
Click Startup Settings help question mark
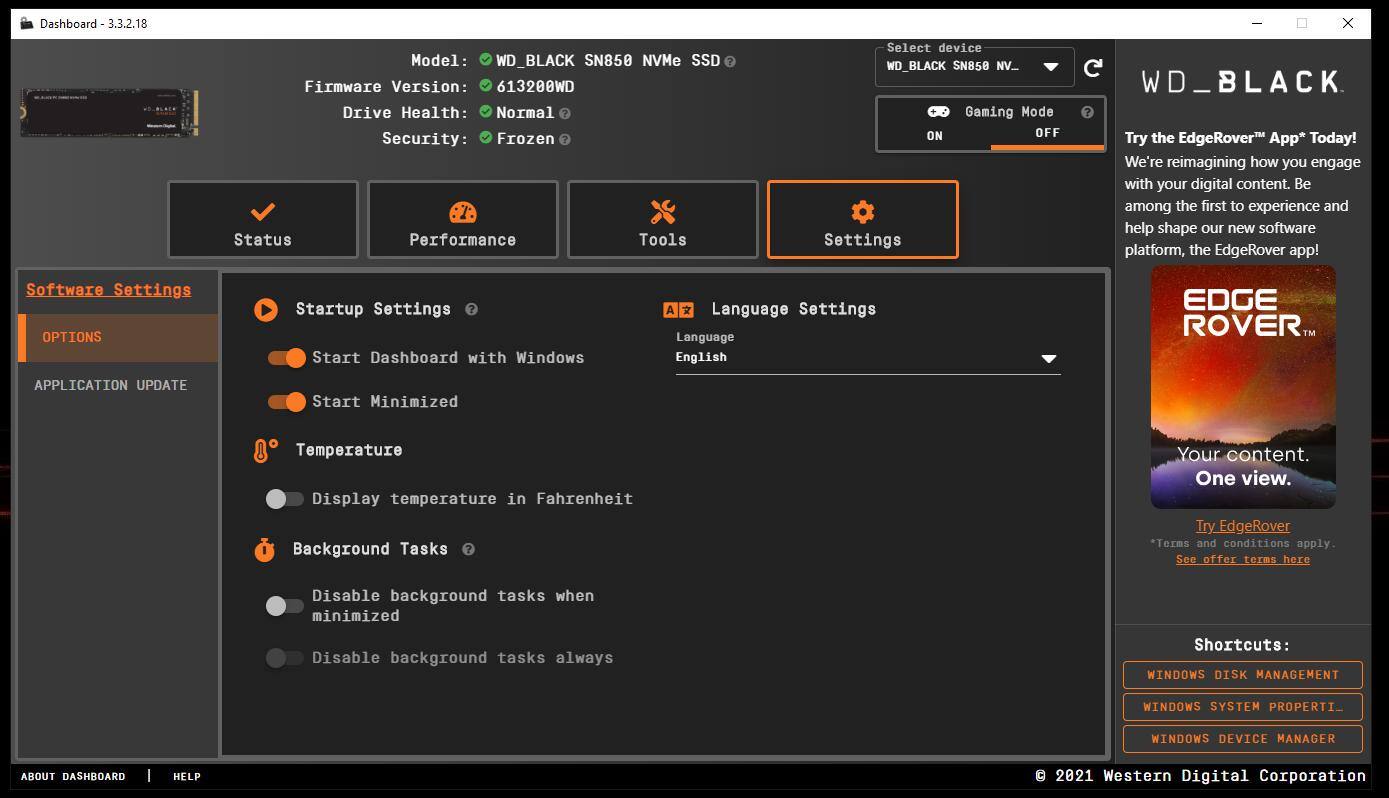click(471, 309)
